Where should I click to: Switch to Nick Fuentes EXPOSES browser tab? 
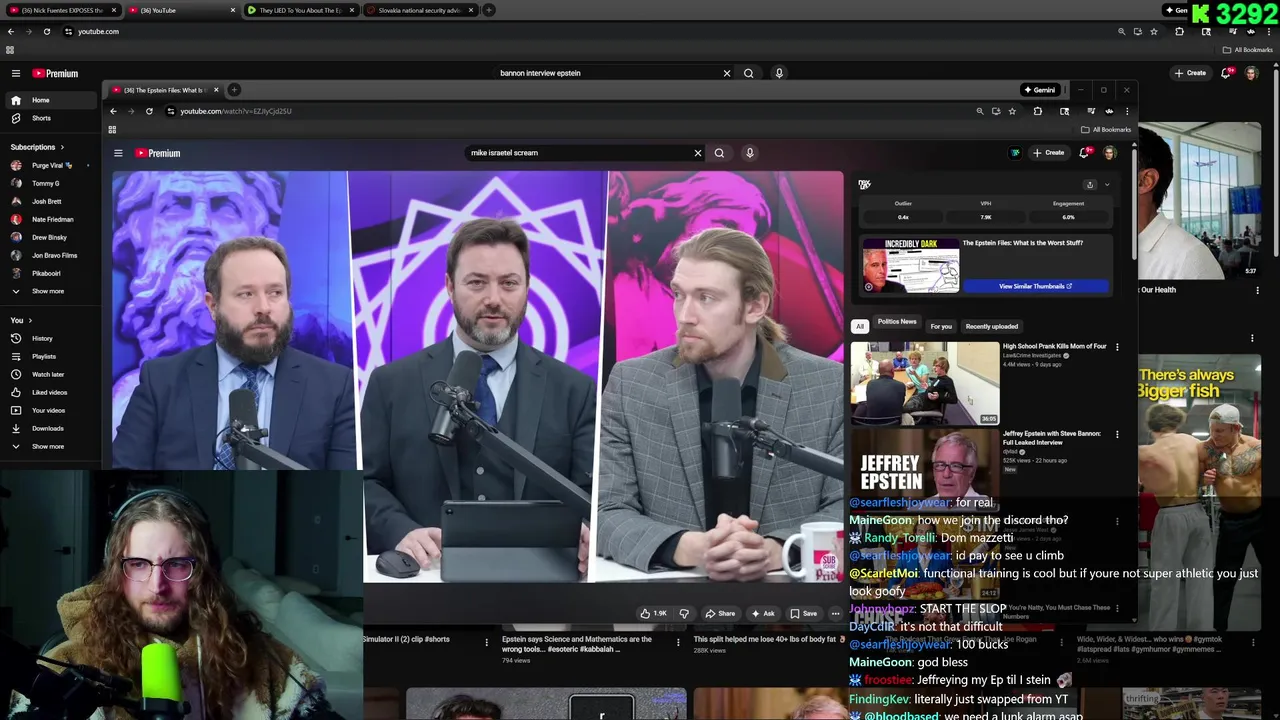[61, 10]
